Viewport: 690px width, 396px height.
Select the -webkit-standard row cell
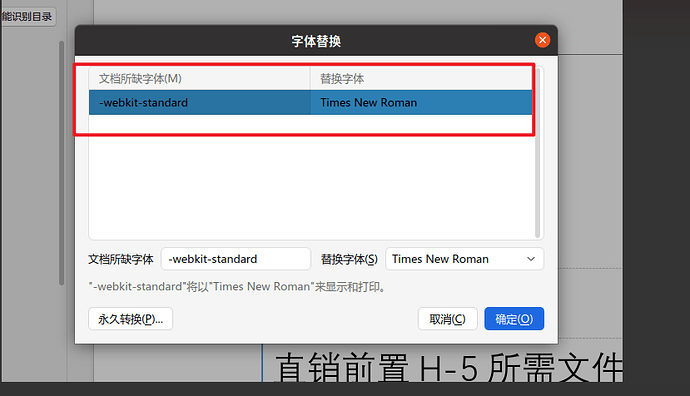(200, 103)
